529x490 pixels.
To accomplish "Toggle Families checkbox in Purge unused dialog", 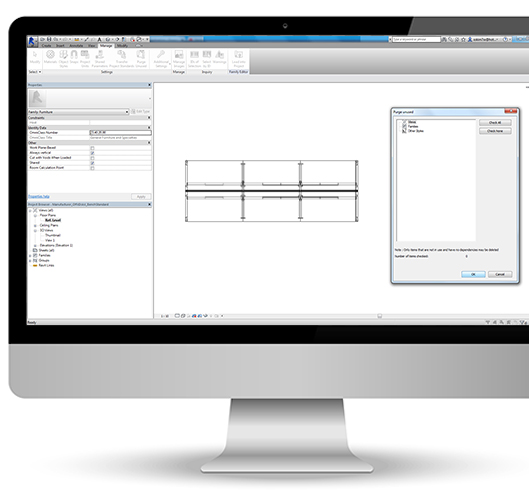I will click(404, 126).
